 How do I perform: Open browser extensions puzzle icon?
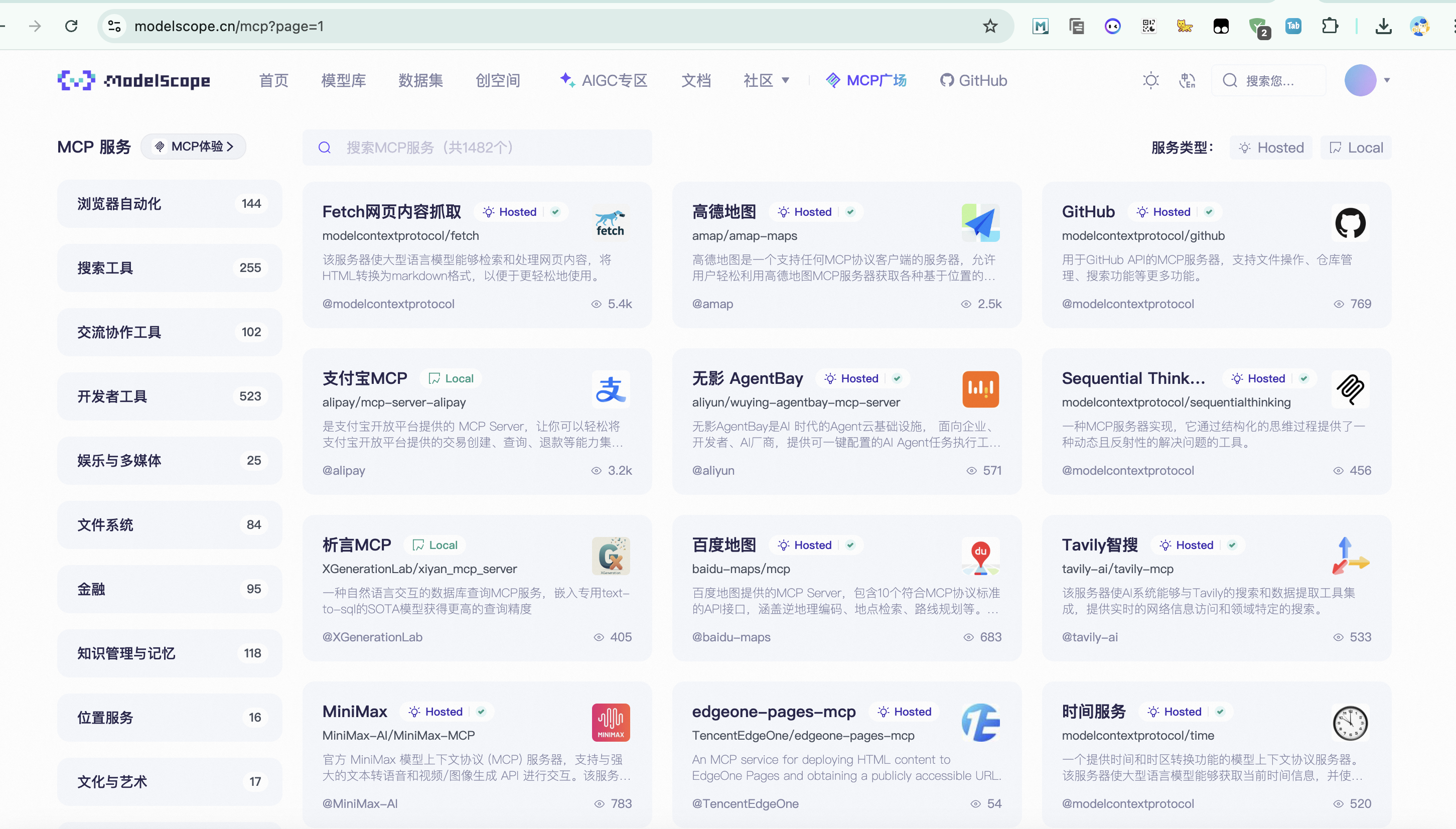(x=1330, y=26)
